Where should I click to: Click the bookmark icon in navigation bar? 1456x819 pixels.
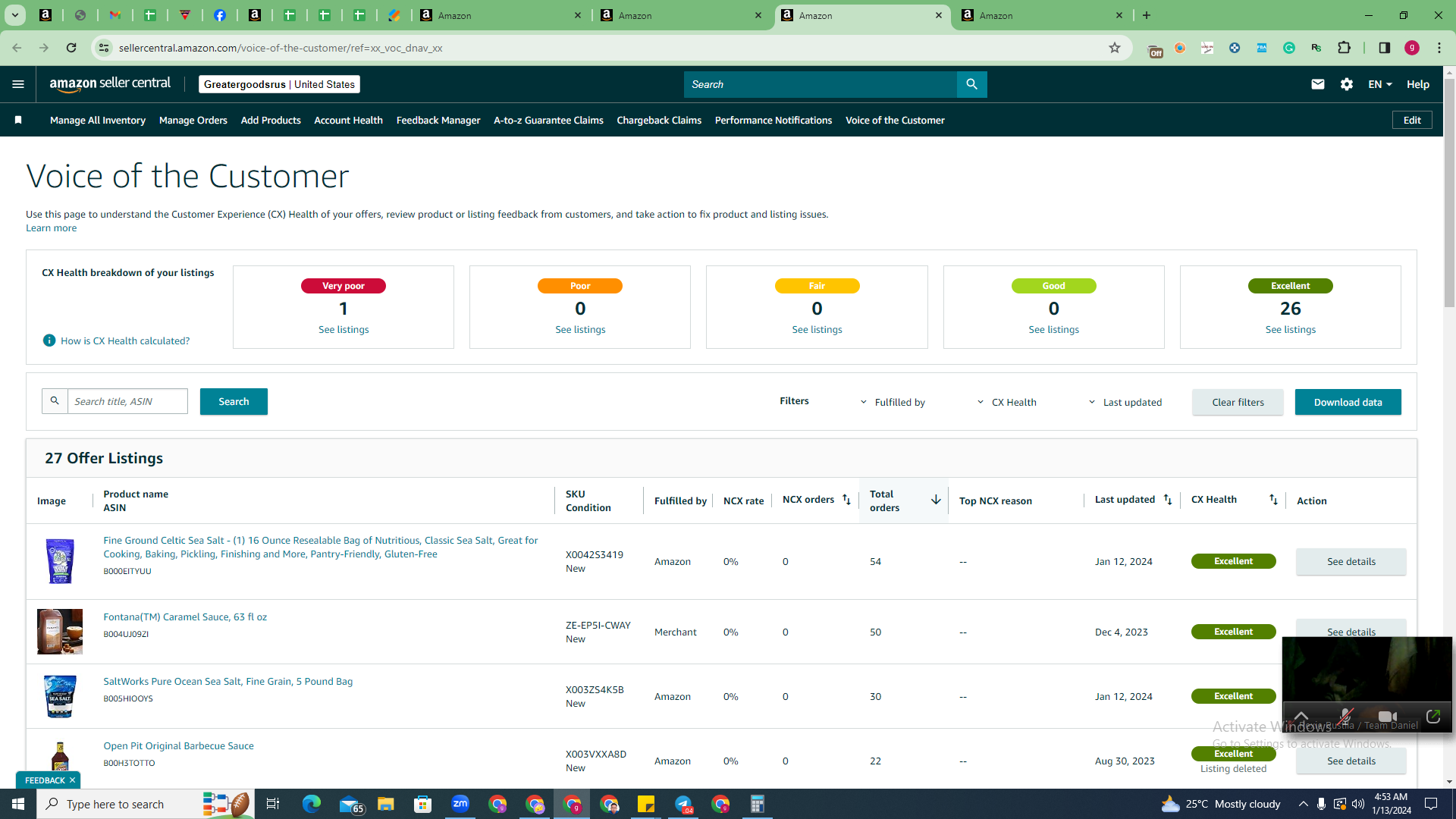[18, 120]
